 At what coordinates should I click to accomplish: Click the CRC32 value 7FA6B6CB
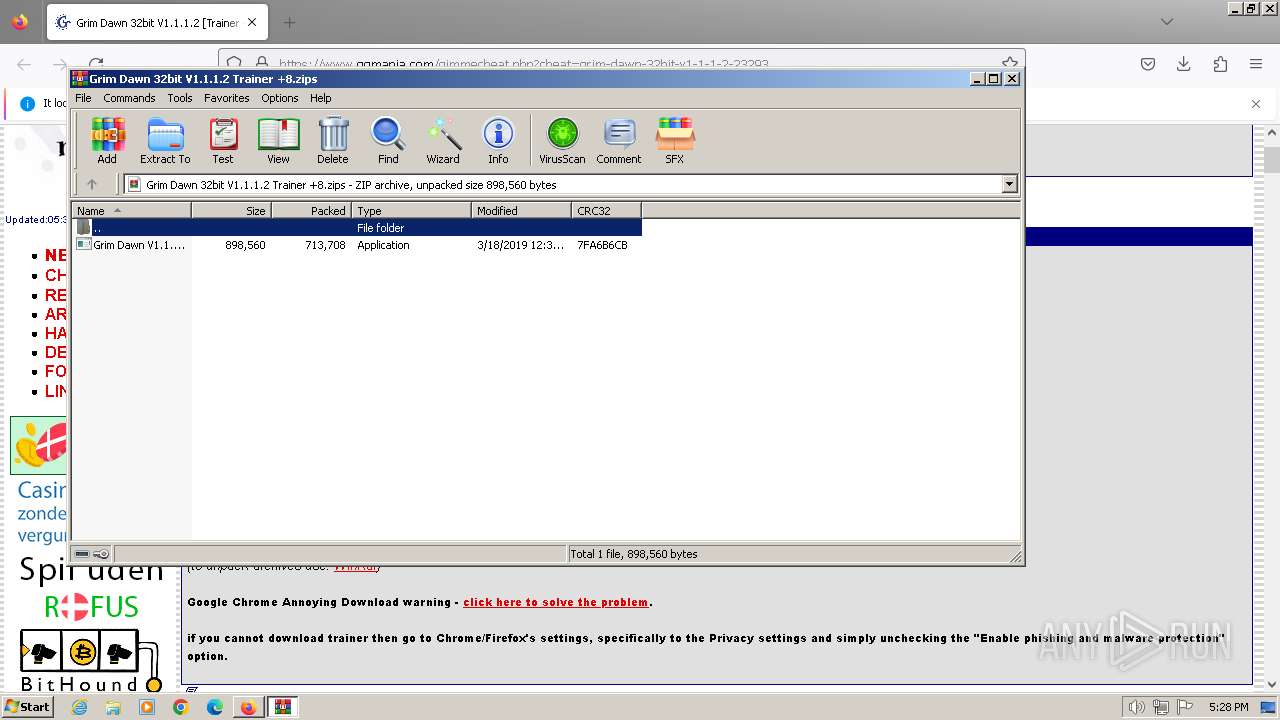click(x=602, y=245)
